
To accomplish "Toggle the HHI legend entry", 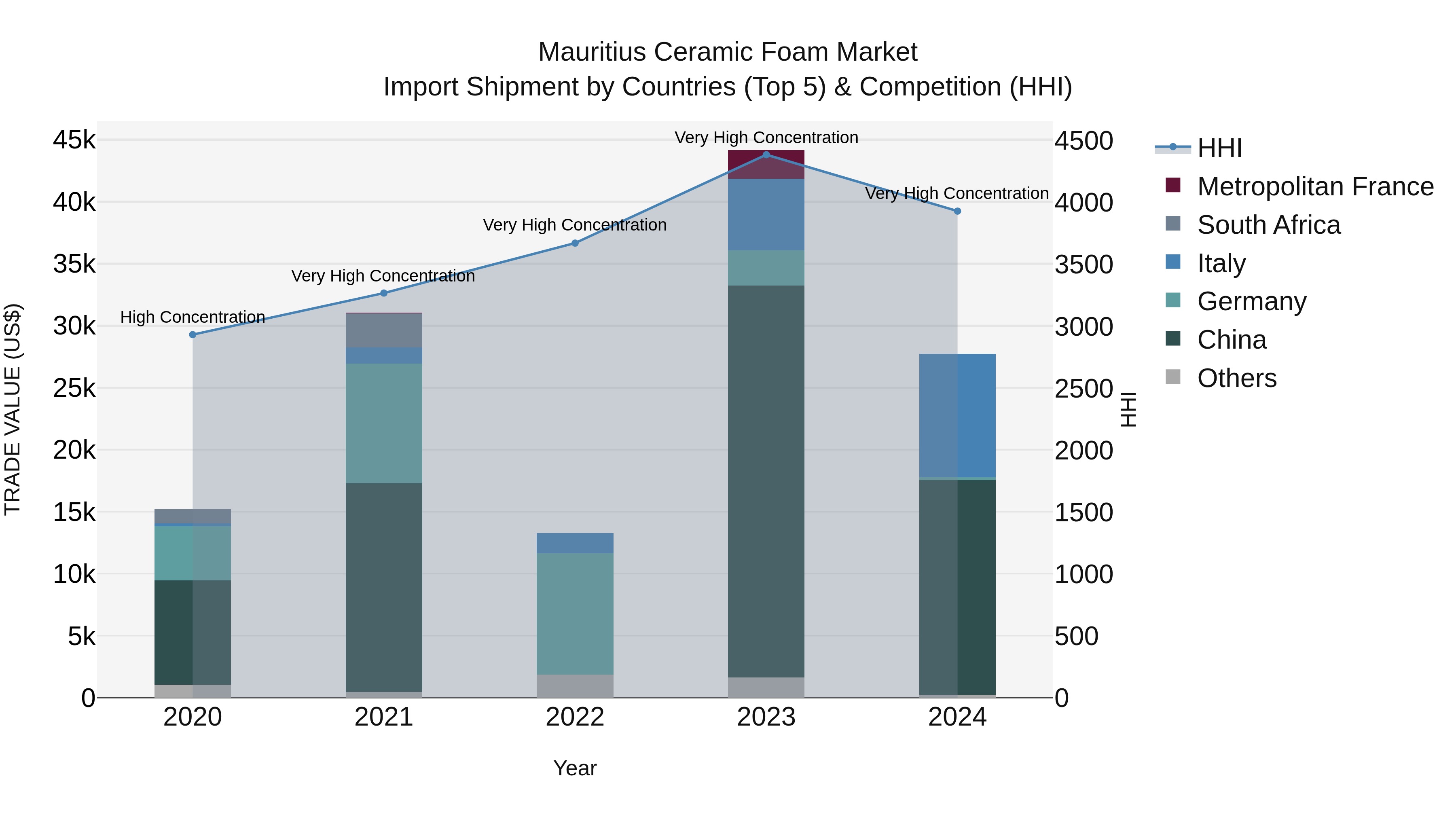I will click(1198, 148).
